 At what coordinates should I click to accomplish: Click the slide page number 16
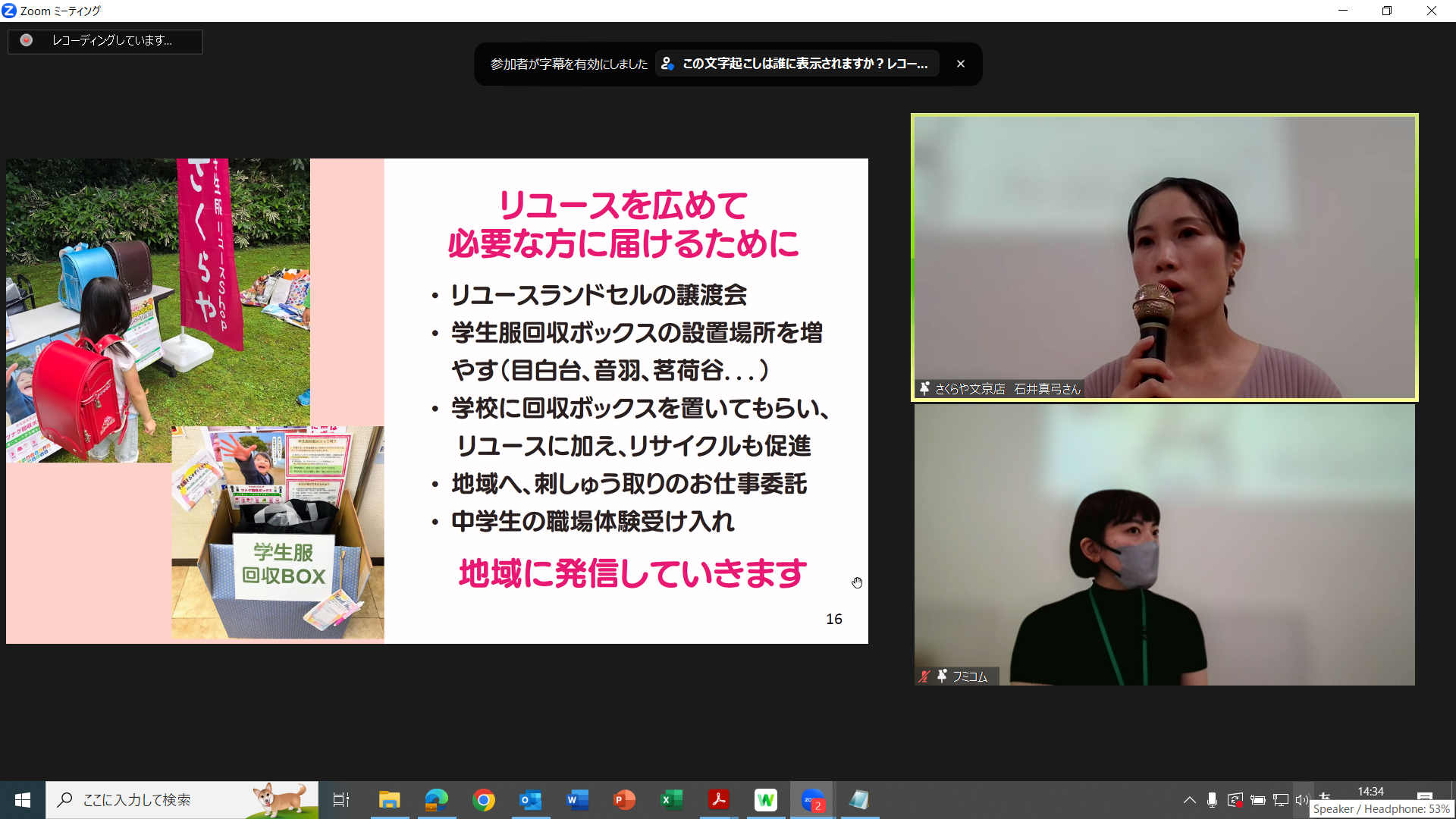coord(834,619)
